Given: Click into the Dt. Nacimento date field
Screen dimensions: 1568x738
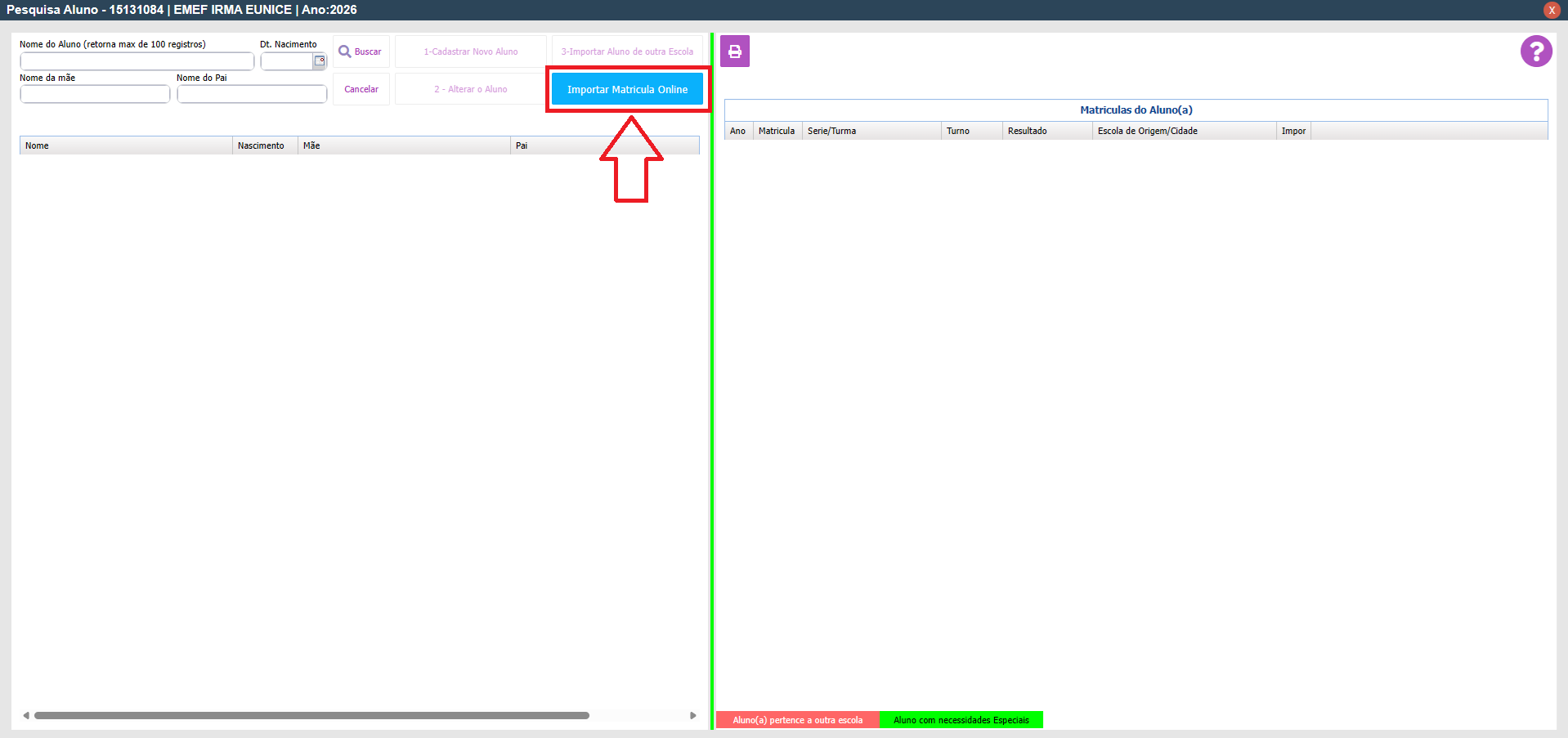Looking at the screenshot, I should coord(286,61).
